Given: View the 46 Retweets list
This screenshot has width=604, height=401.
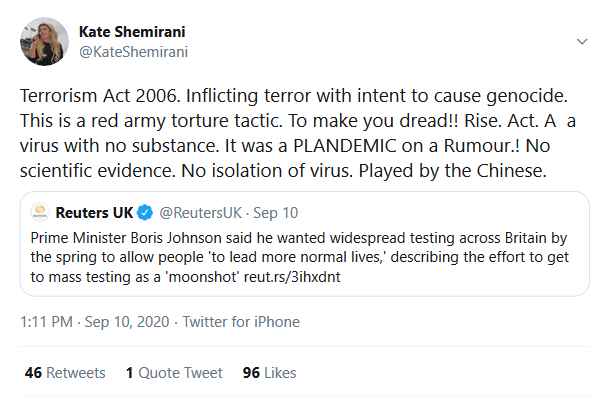Looking at the screenshot, I should (63, 372).
